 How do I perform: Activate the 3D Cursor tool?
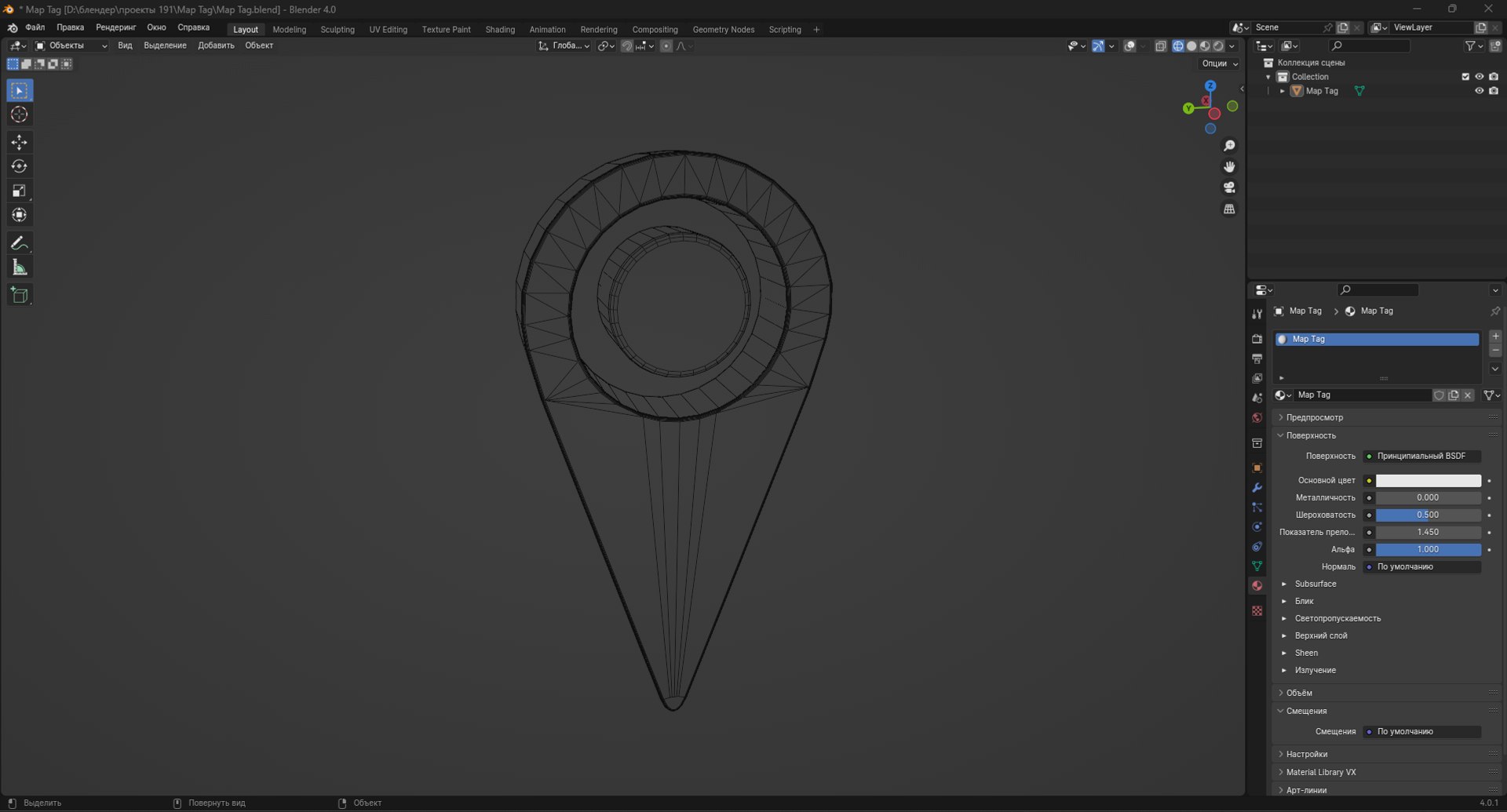(20, 115)
